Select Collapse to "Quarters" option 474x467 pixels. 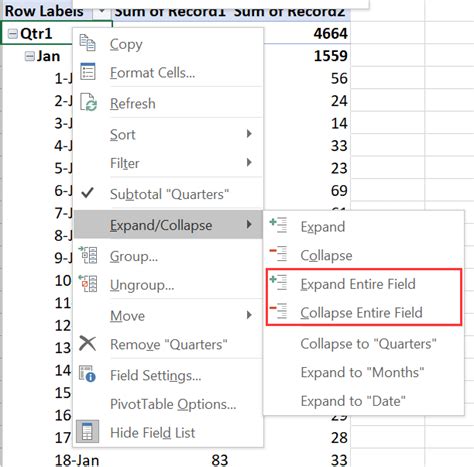(368, 344)
